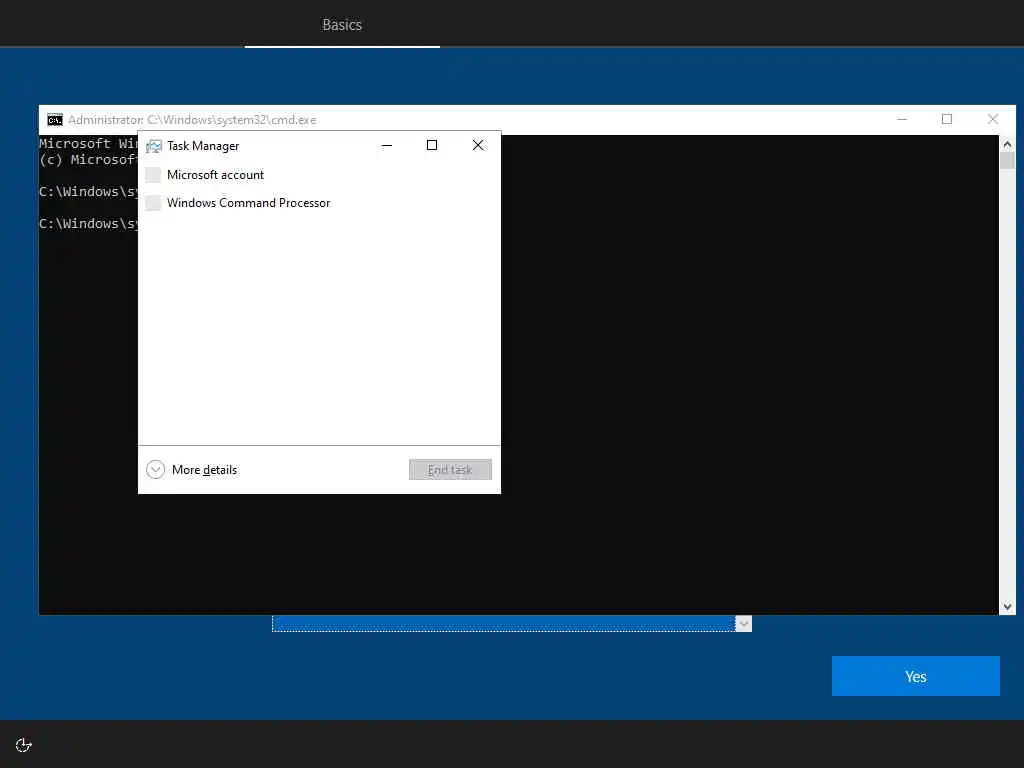Minimize the cmd.exe Administrator window

902,120
